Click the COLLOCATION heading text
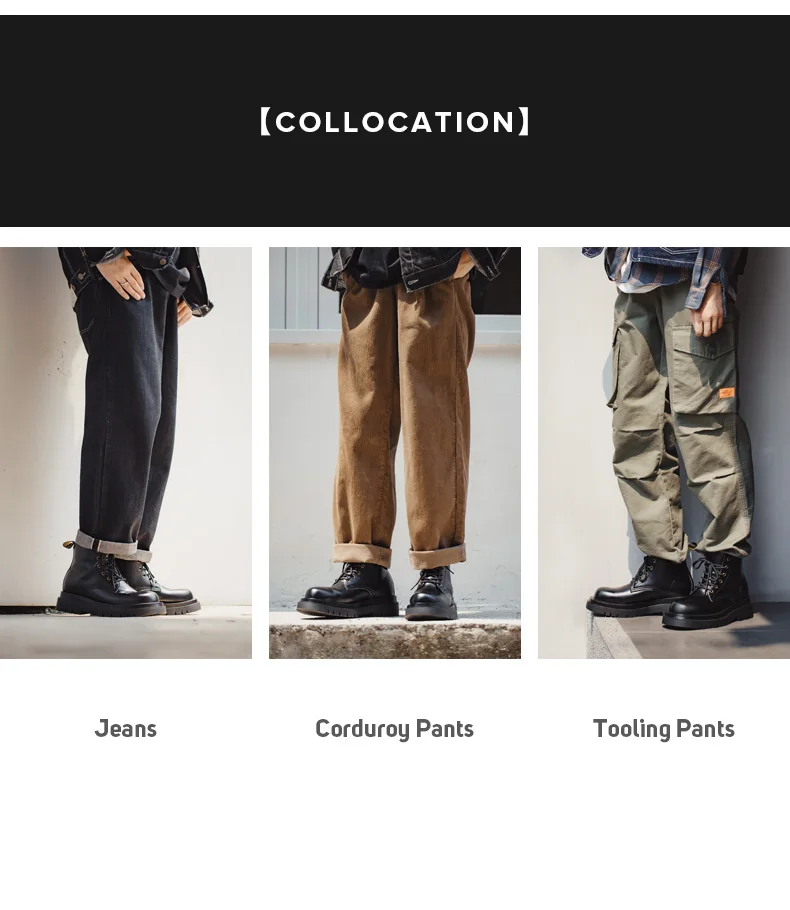The height and width of the screenshot is (910, 790). [395, 122]
